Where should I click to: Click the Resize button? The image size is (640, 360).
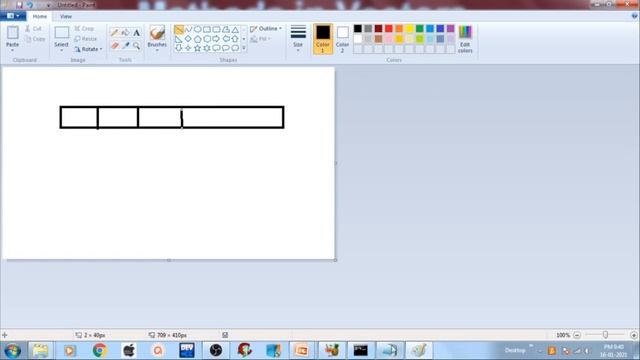tap(86, 39)
